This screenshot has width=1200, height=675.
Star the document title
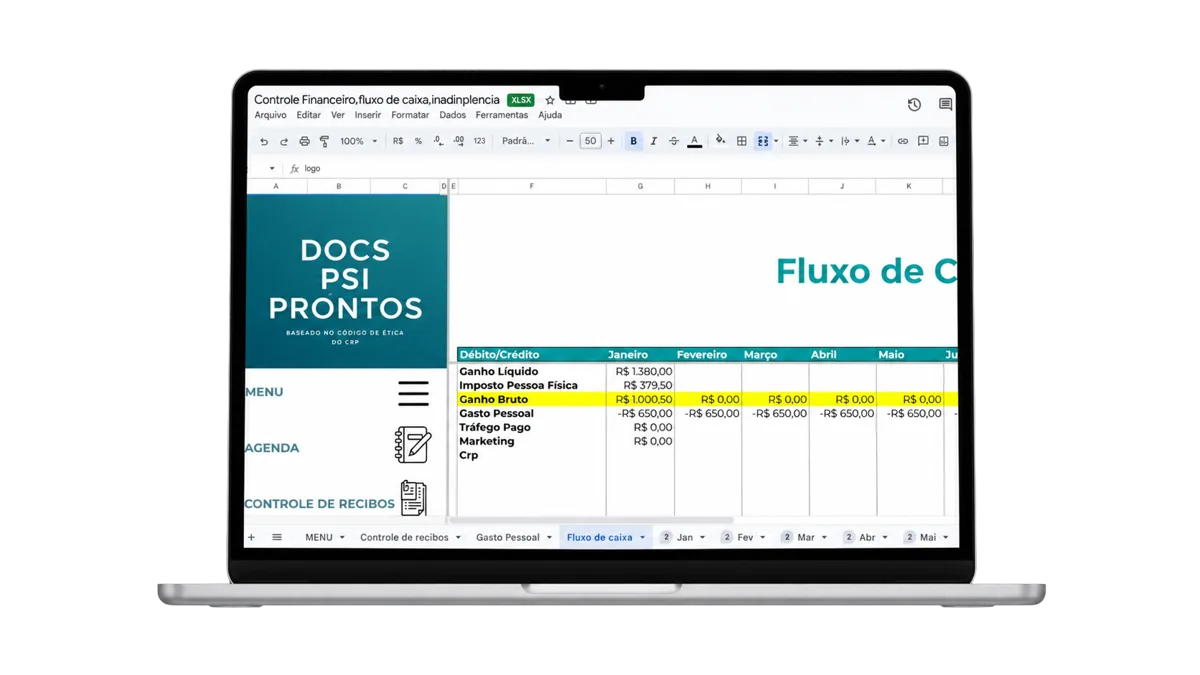pyautogui.click(x=549, y=100)
